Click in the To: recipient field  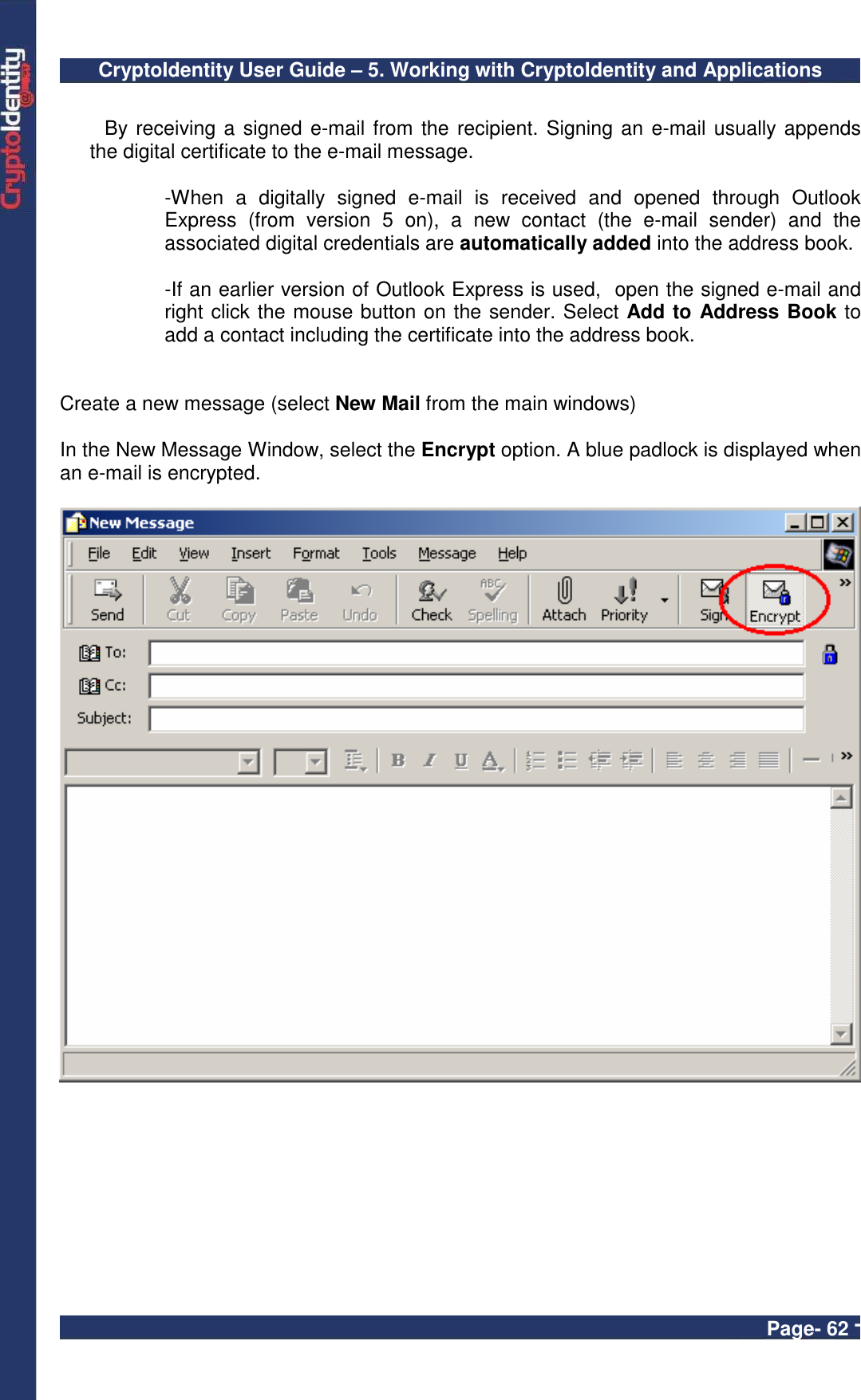click(476, 653)
